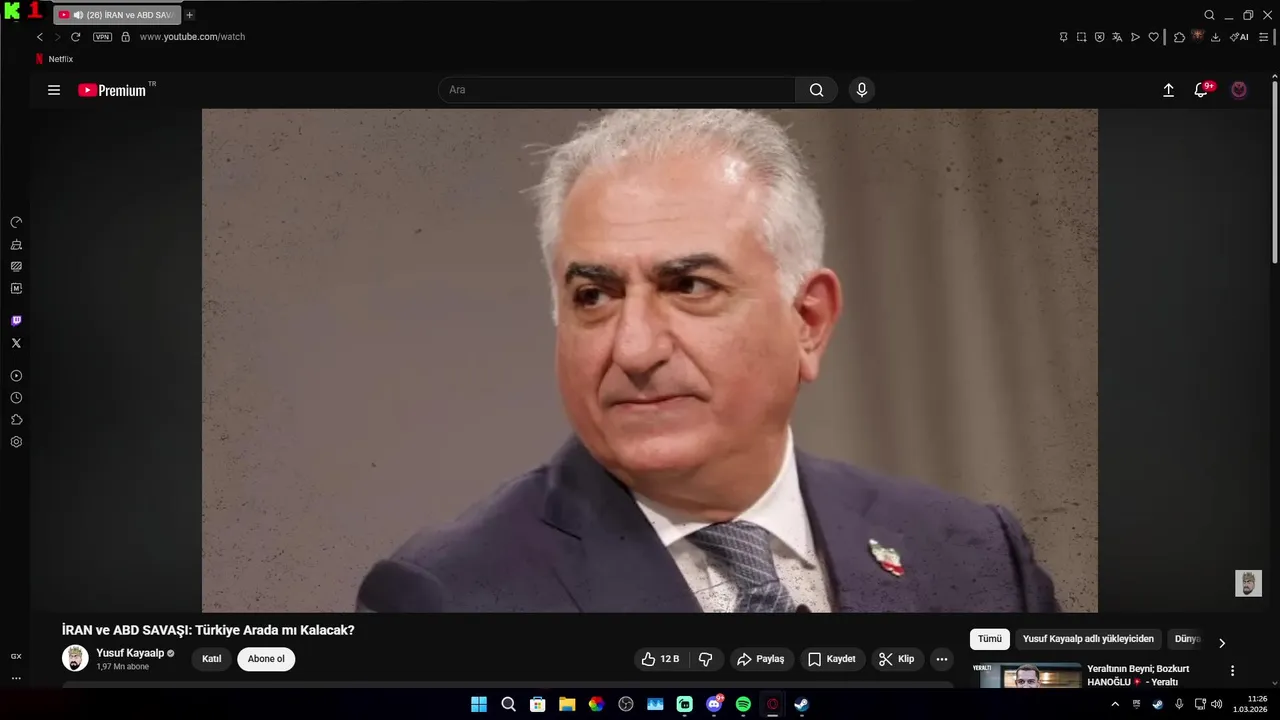Click the address bar URL www.youtube.com/watch
1280x720 pixels.
(x=192, y=37)
